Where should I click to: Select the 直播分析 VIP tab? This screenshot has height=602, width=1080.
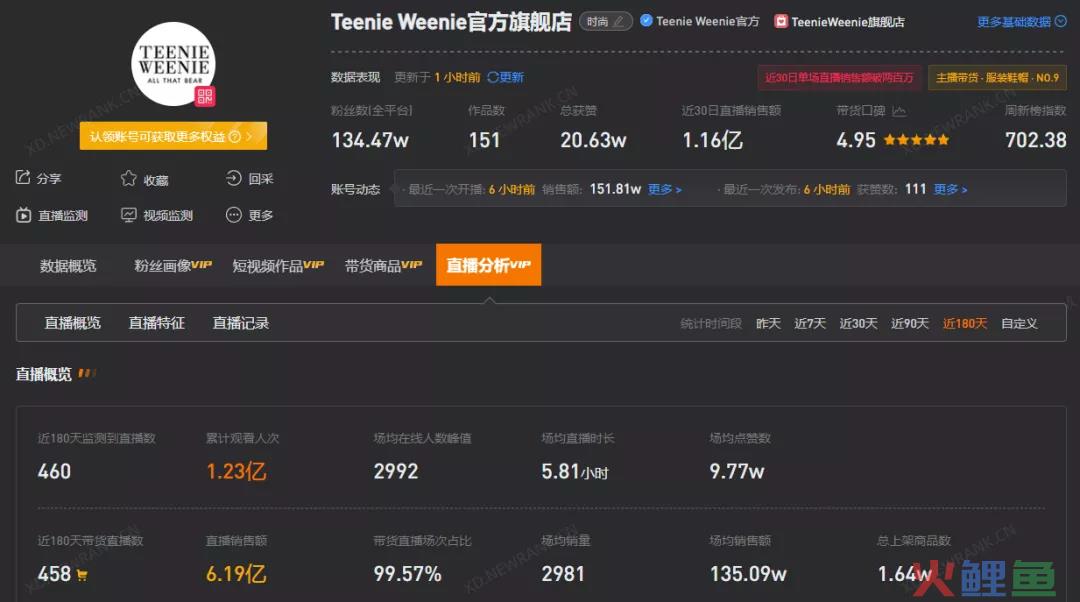click(x=488, y=264)
